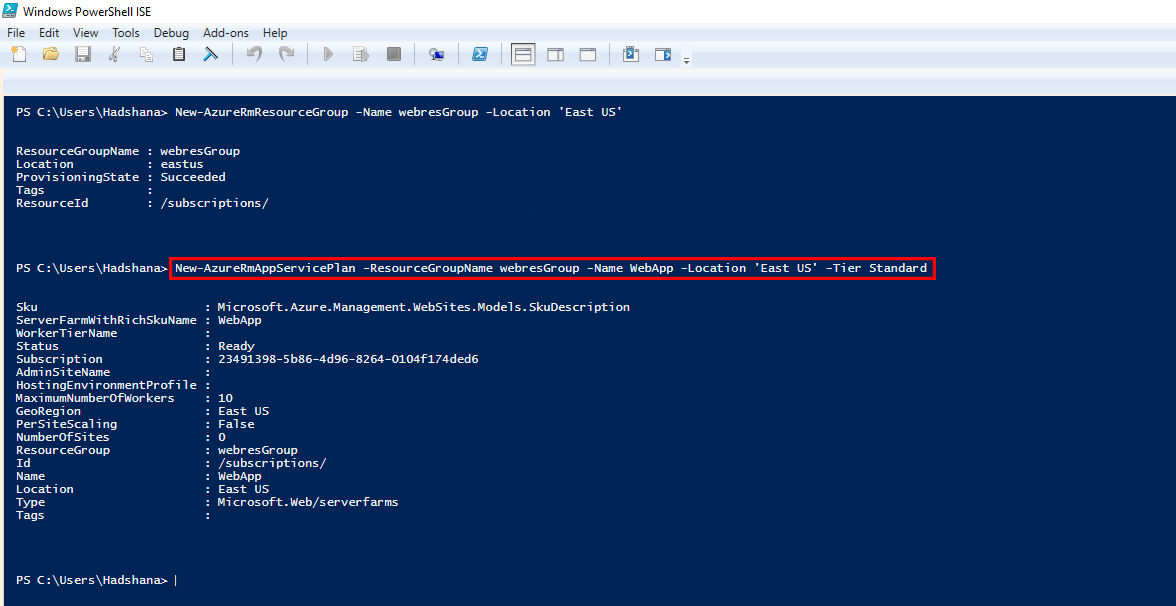Viewport: 1176px width, 606px height.
Task: Cut selection with scissors icon
Action: point(114,54)
